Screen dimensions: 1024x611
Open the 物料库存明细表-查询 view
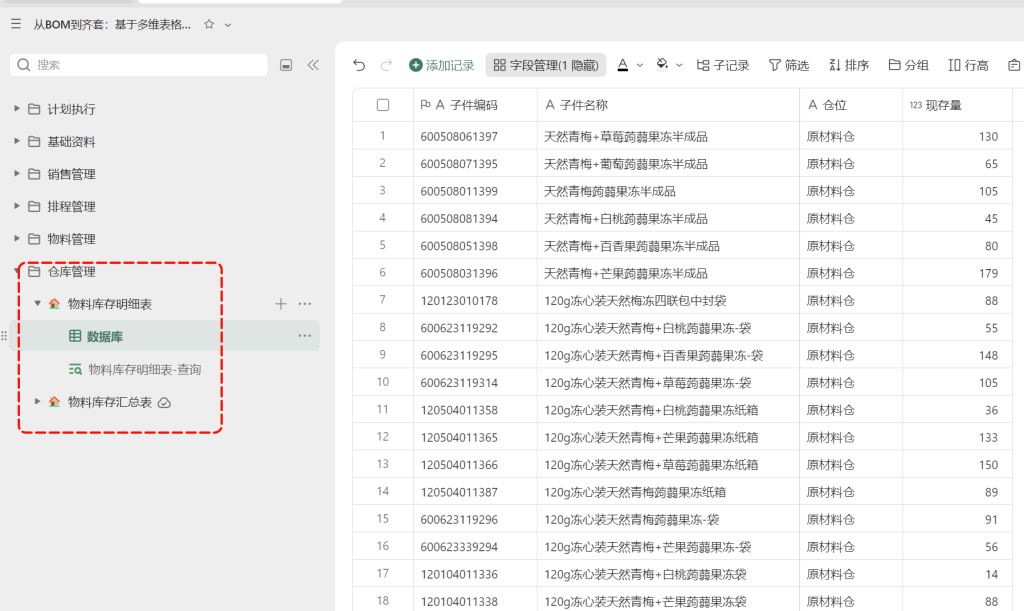(x=144, y=369)
